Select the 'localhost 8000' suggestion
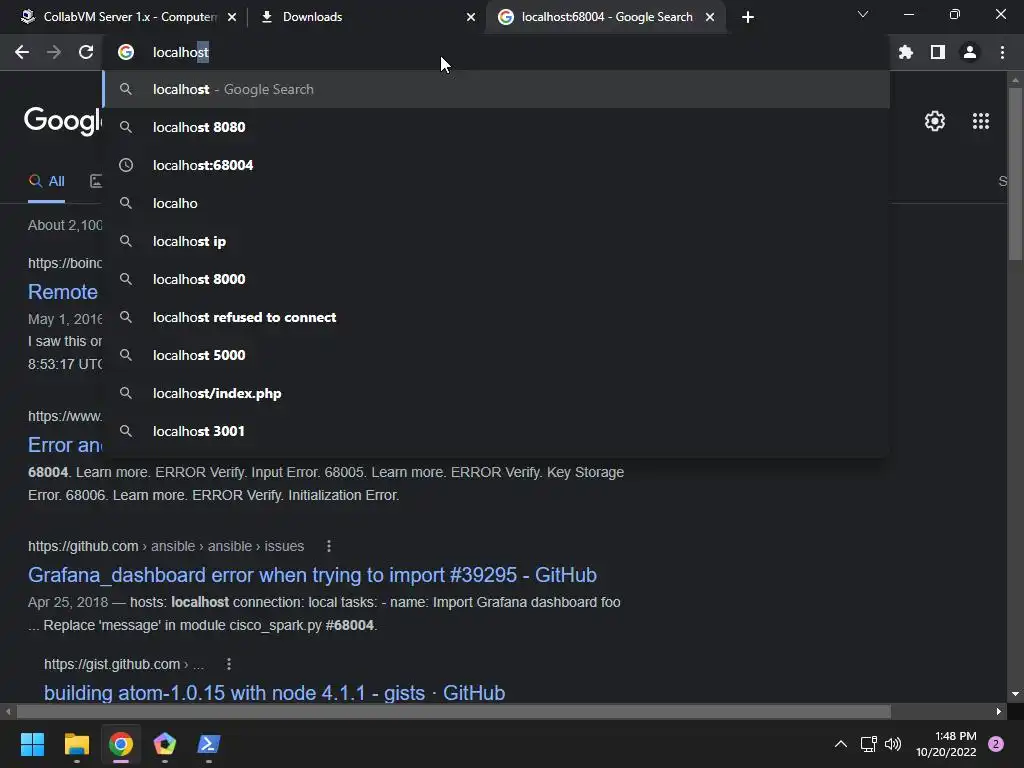Image resolution: width=1024 pixels, height=768 pixels. 496,279
